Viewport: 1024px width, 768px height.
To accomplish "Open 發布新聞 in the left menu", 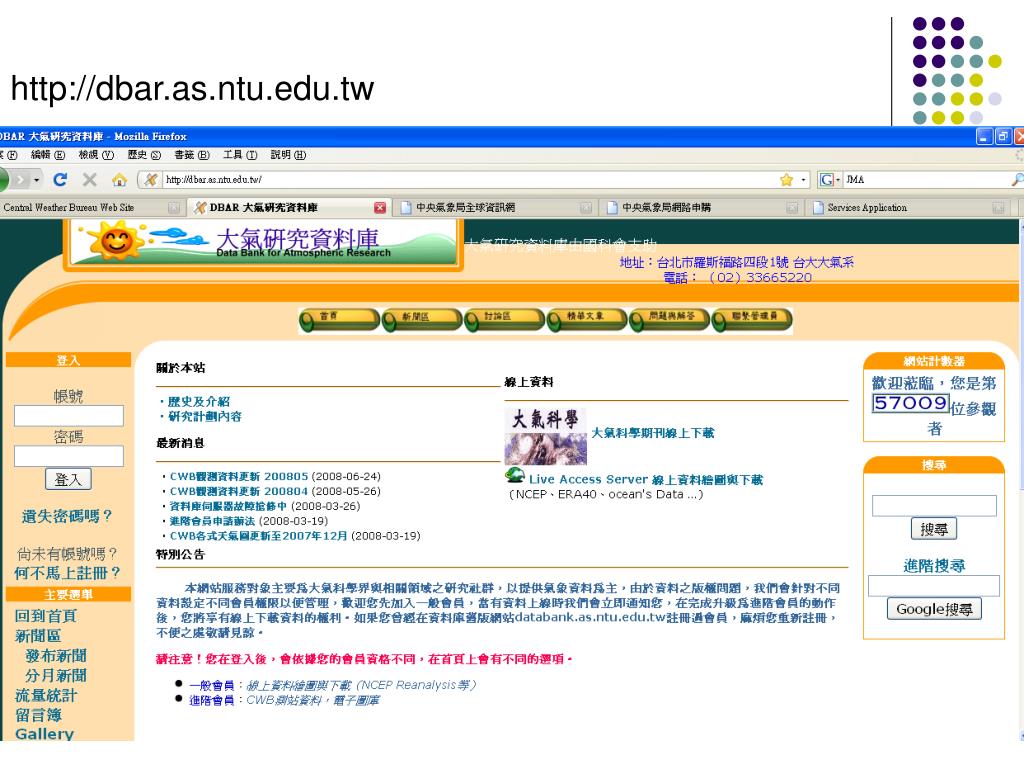I will tap(56, 656).
